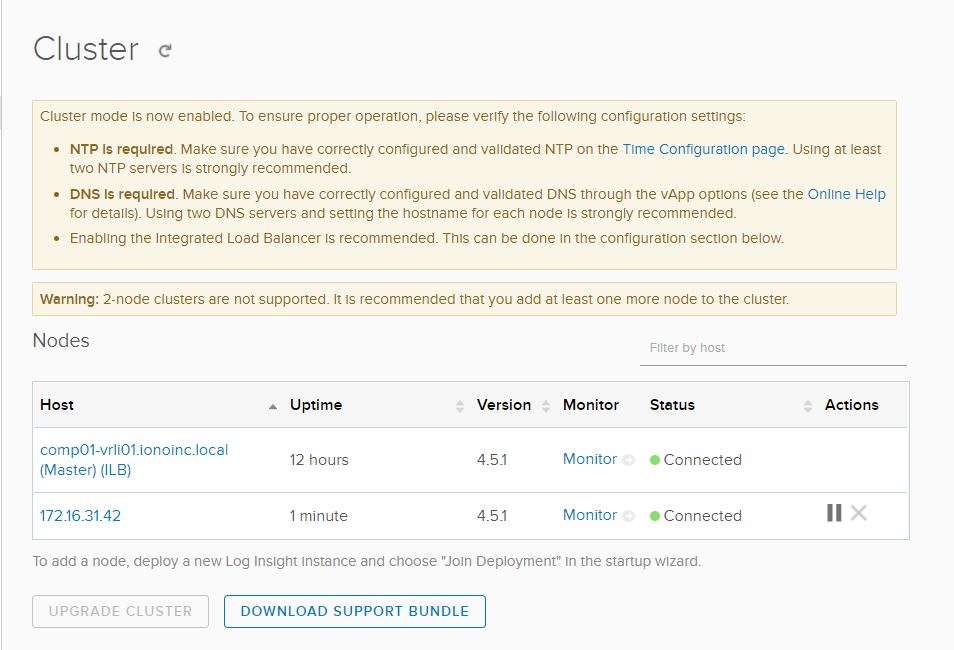Sort nodes by Uptime column
Image resolution: width=954 pixels, height=650 pixels.
pos(460,406)
